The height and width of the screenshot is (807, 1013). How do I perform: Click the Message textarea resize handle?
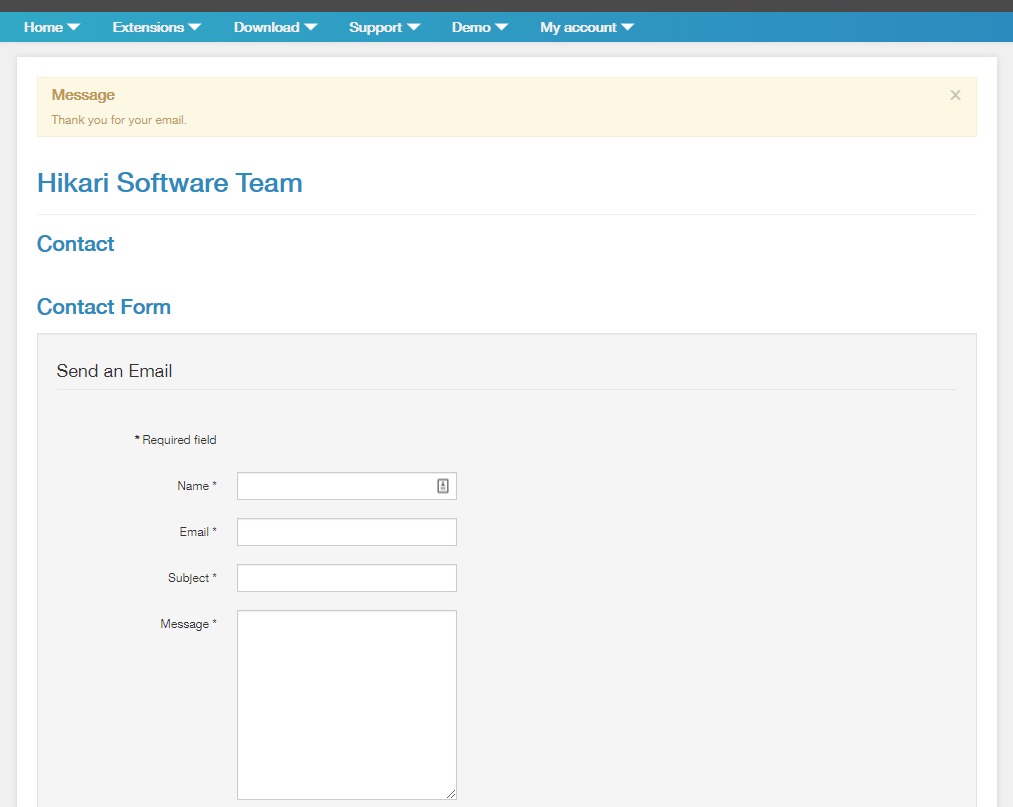(451, 794)
